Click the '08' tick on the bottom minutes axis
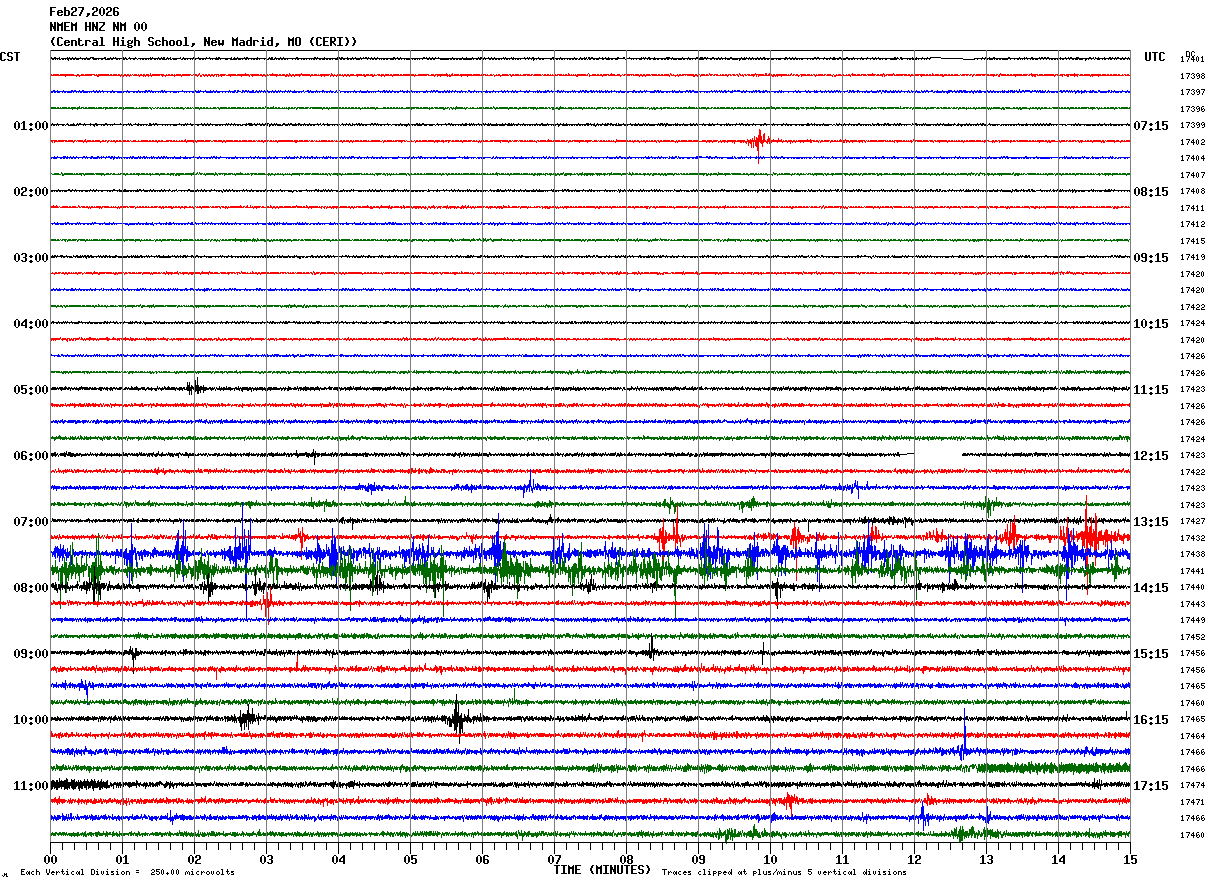1210x886 pixels. [x=626, y=859]
